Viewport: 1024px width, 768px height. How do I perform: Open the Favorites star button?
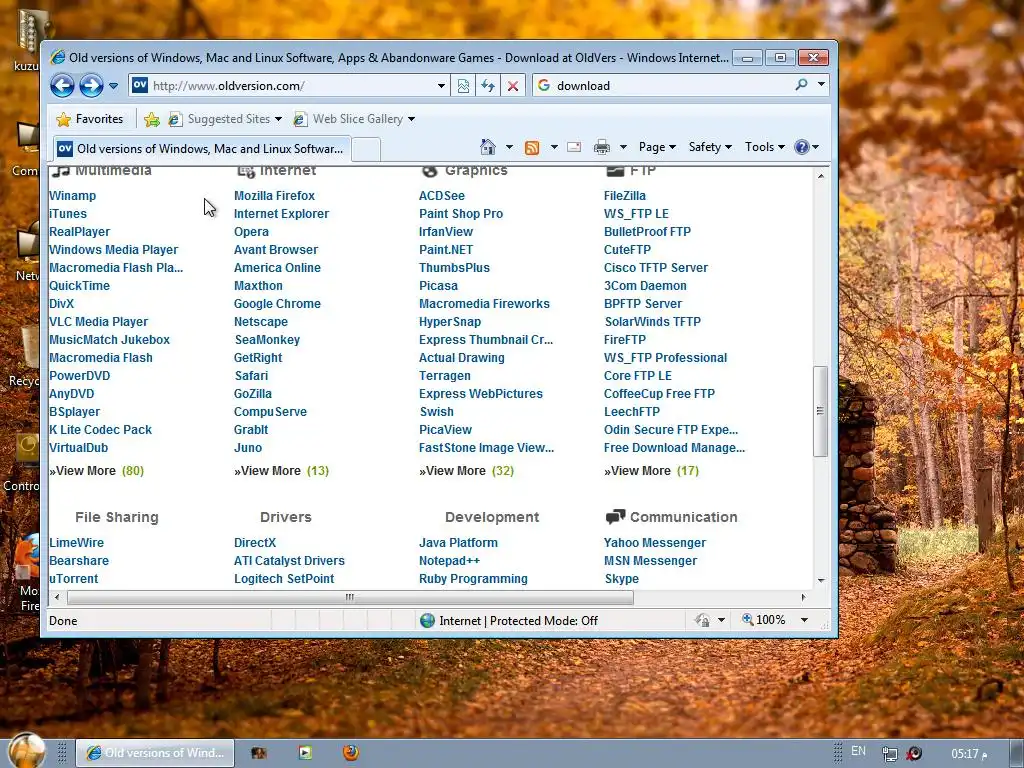click(90, 119)
